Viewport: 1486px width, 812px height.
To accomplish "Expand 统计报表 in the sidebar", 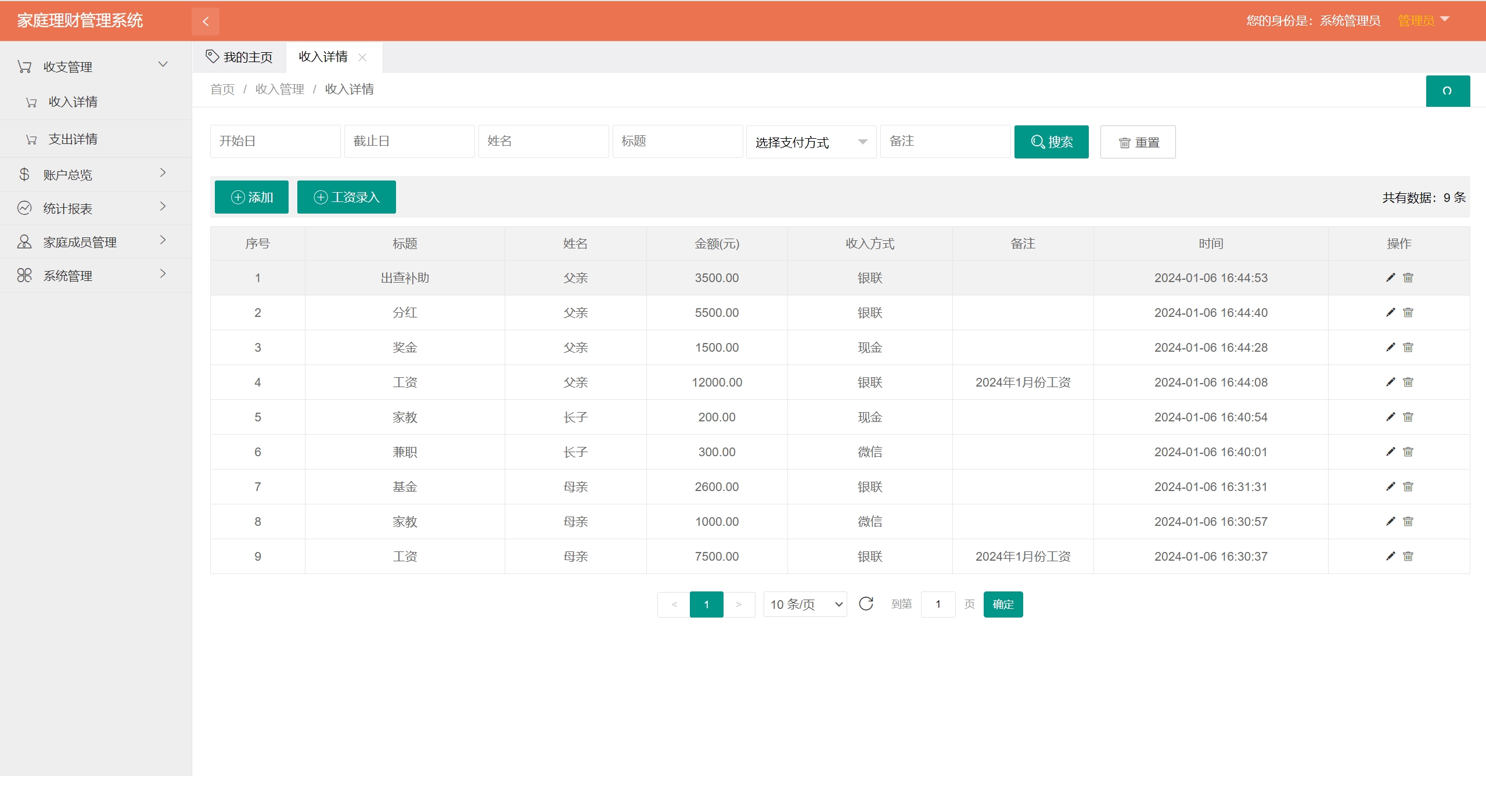I will pos(93,208).
